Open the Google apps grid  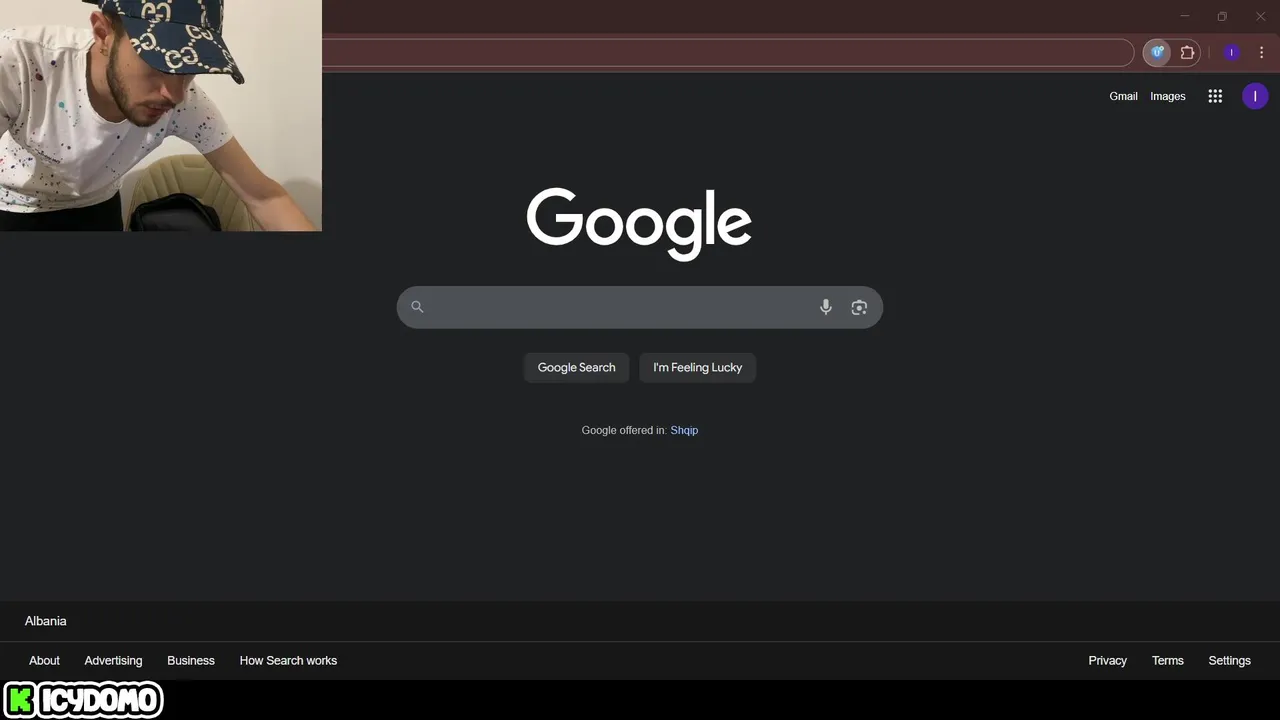click(x=1215, y=96)
